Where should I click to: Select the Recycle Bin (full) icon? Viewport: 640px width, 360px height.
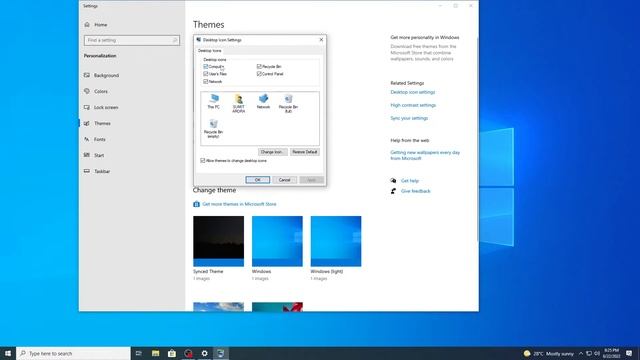pos(288,103)
